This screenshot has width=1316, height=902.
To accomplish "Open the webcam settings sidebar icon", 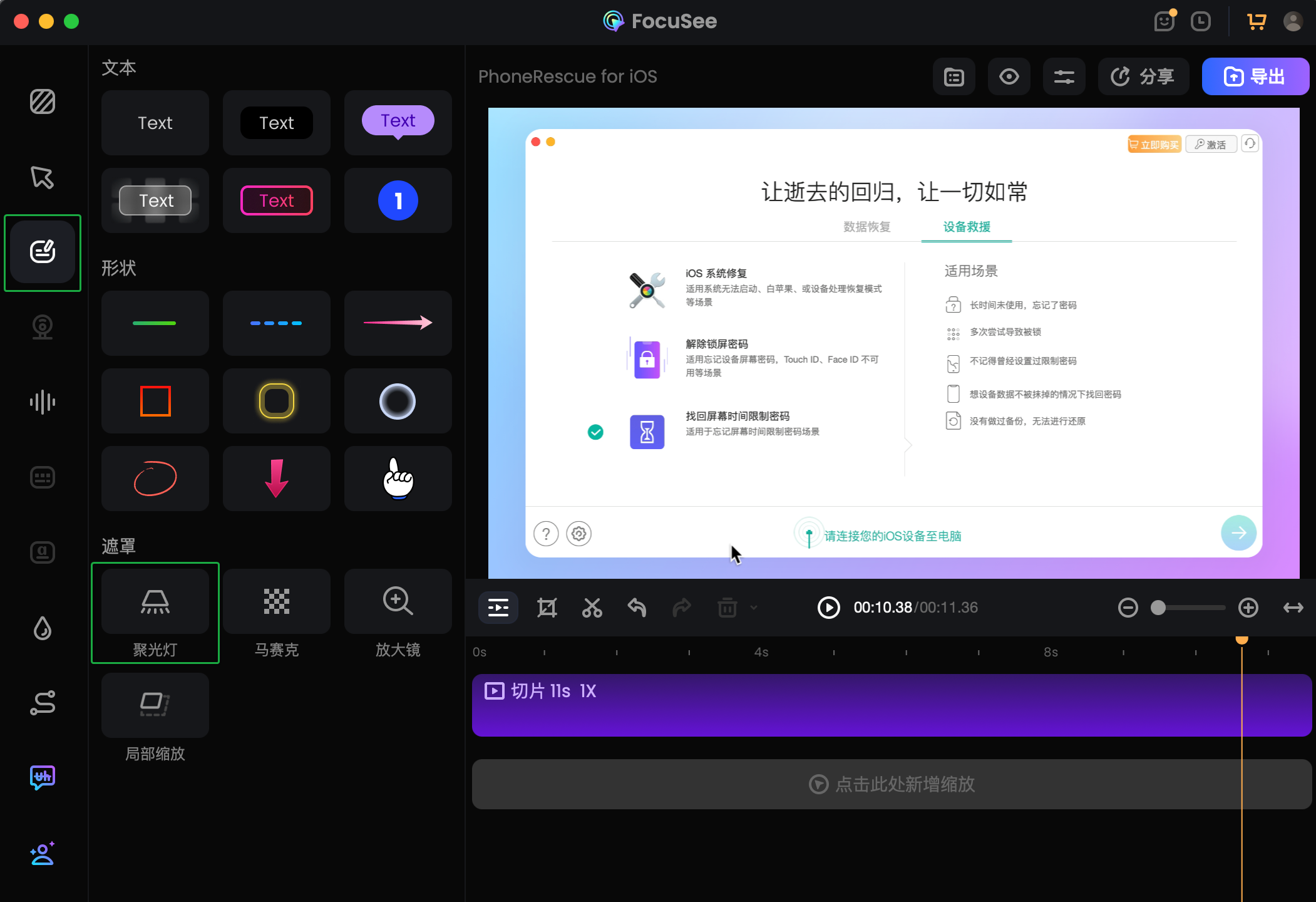I will click(43, 327).
